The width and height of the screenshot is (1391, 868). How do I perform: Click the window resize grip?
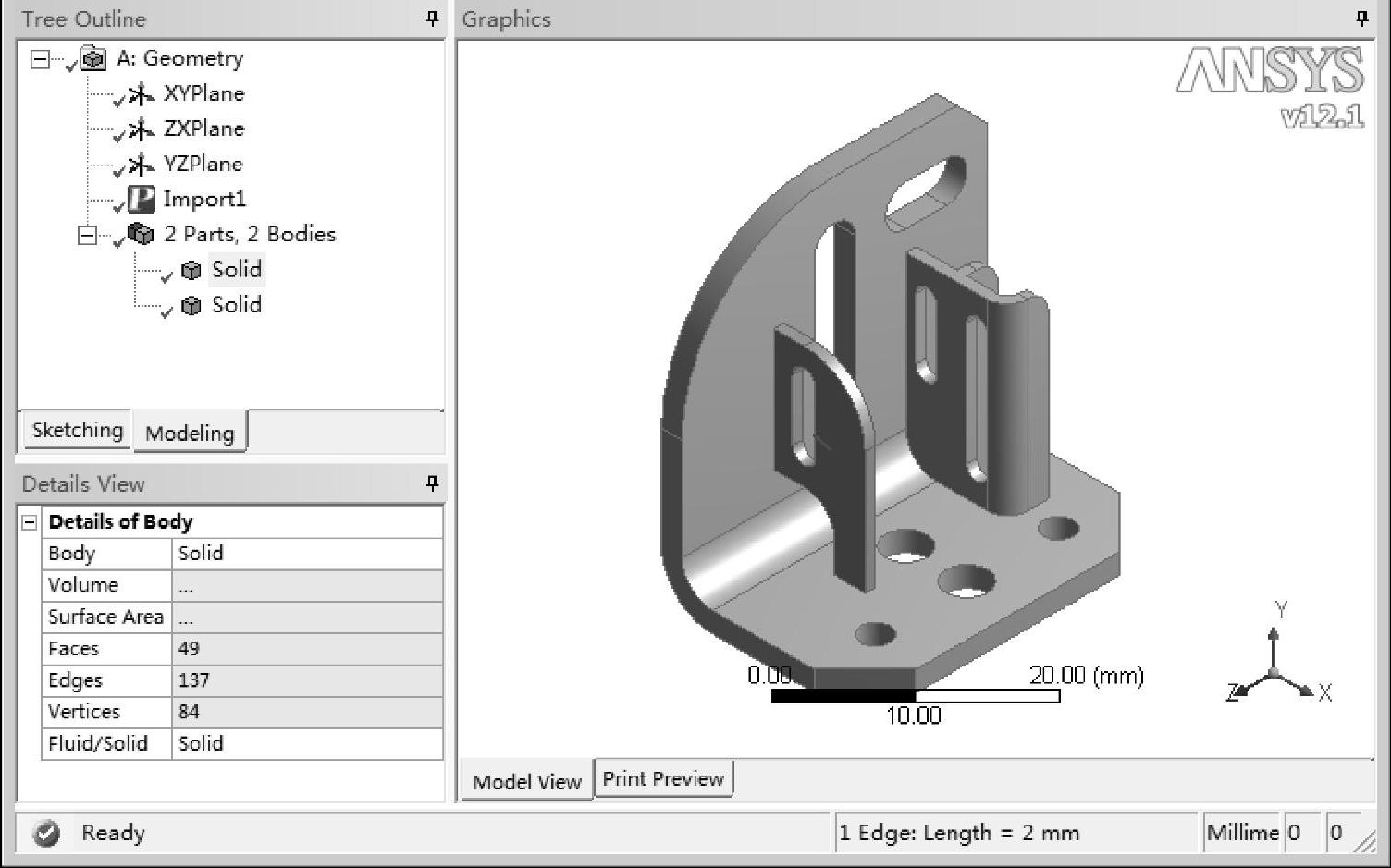pos(1365,840)
